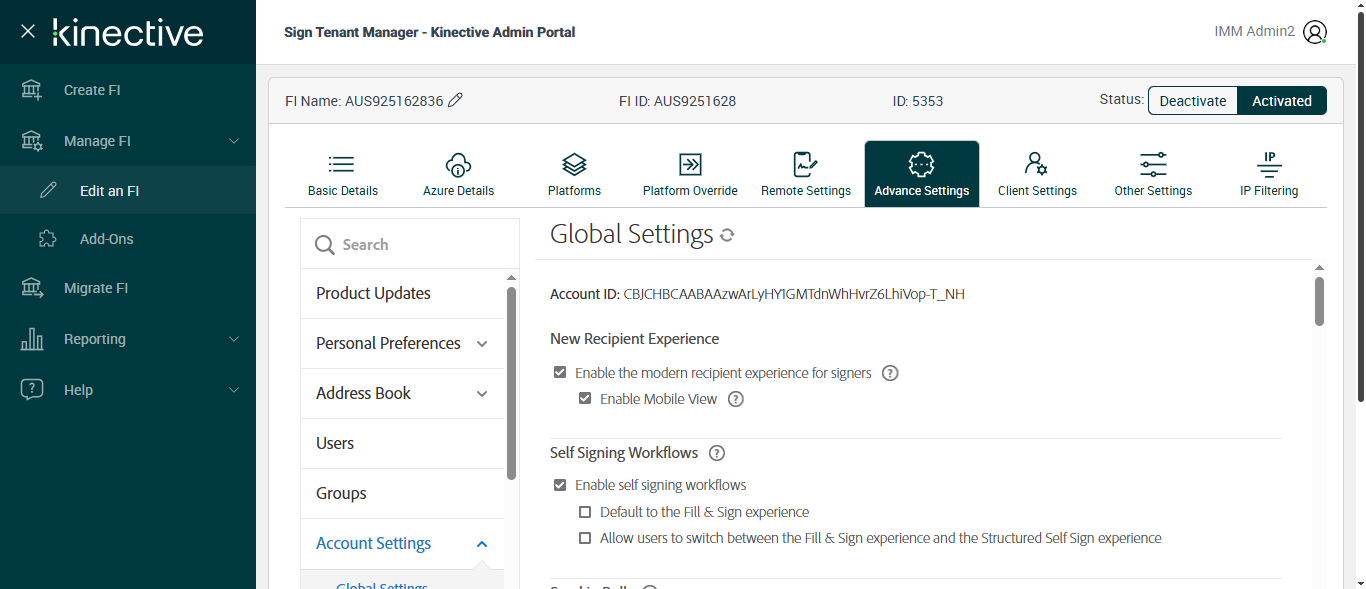This screenshot has width=1366, height=589.
Task: Expand the Reporting menu in sidebar
Action: 234,339
